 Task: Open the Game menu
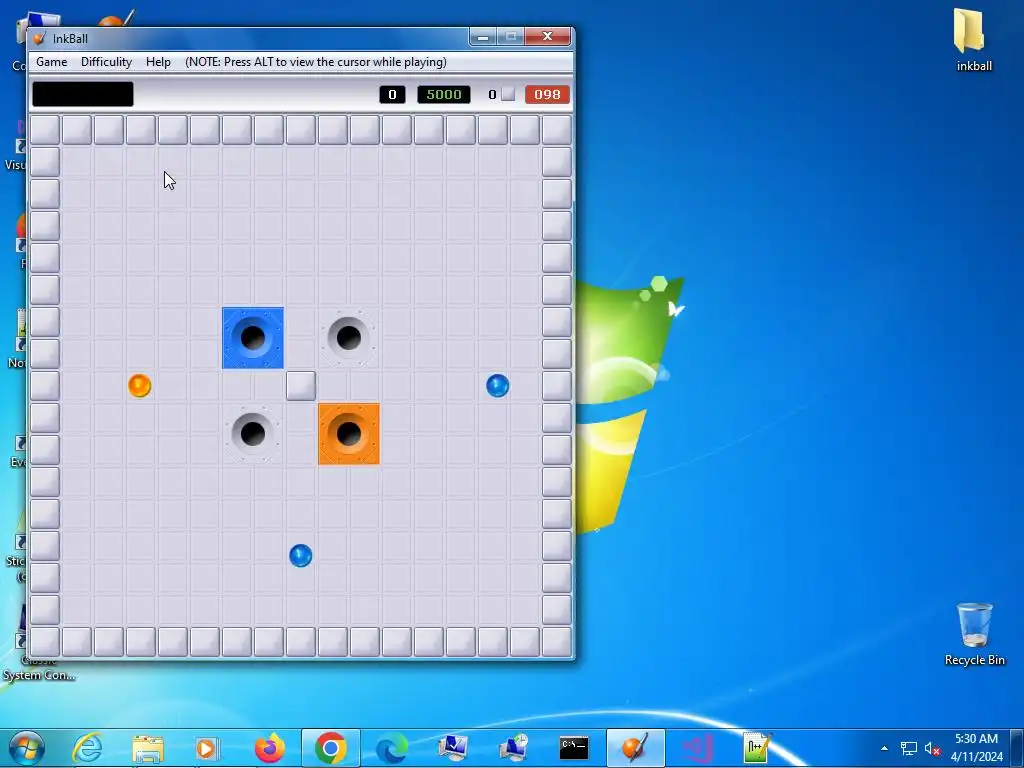[x=52, y=62]
